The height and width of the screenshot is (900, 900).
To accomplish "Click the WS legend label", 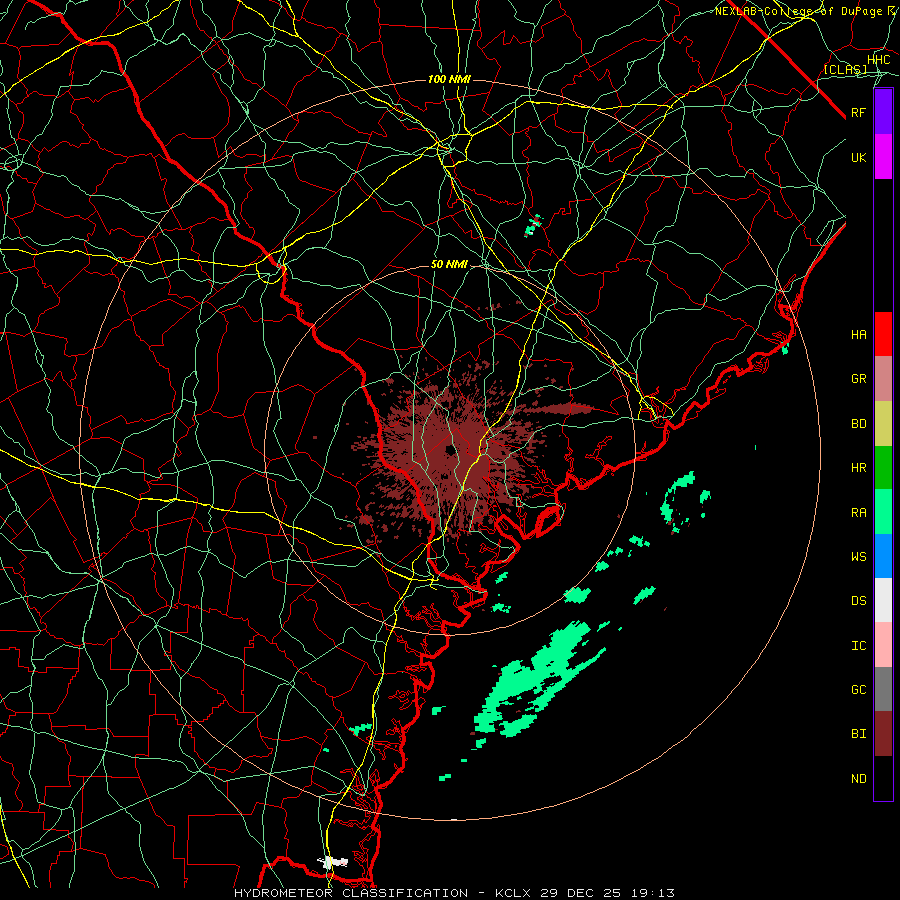I will coord(859,556).
